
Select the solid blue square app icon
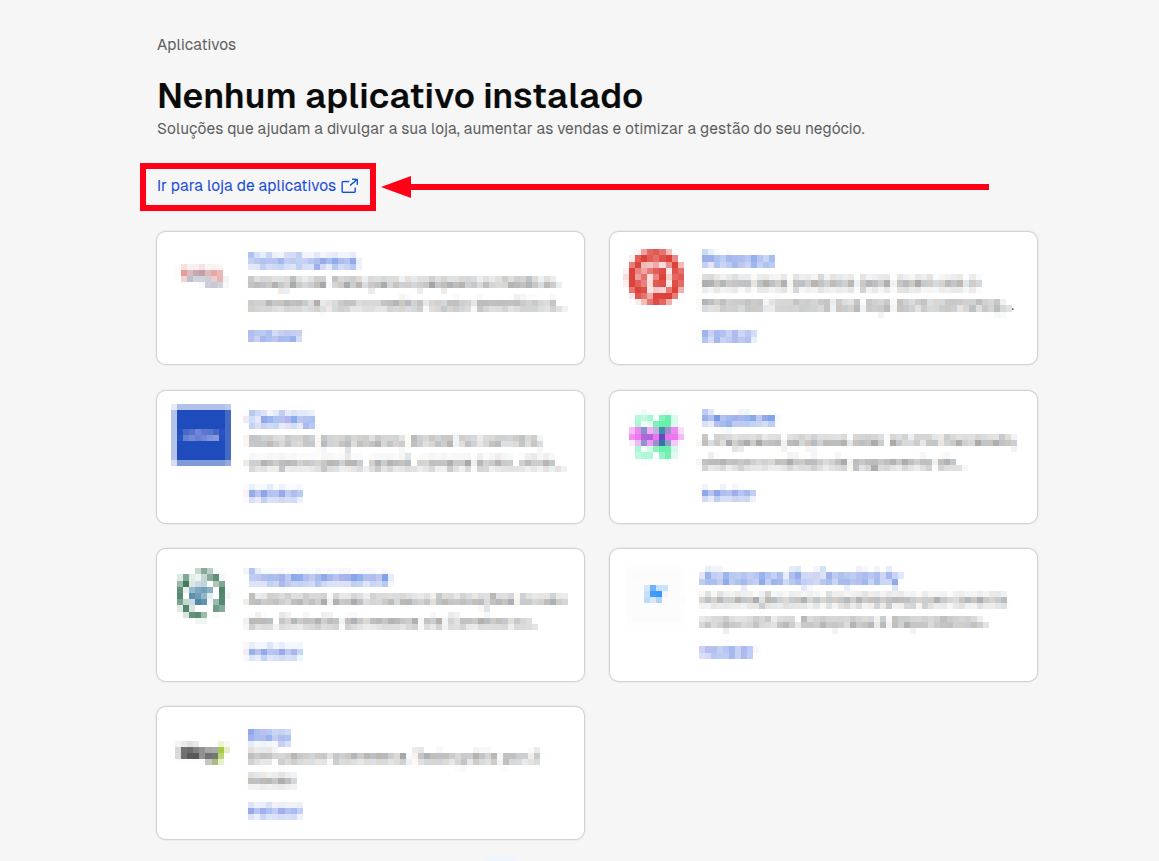tap(201, 435)
